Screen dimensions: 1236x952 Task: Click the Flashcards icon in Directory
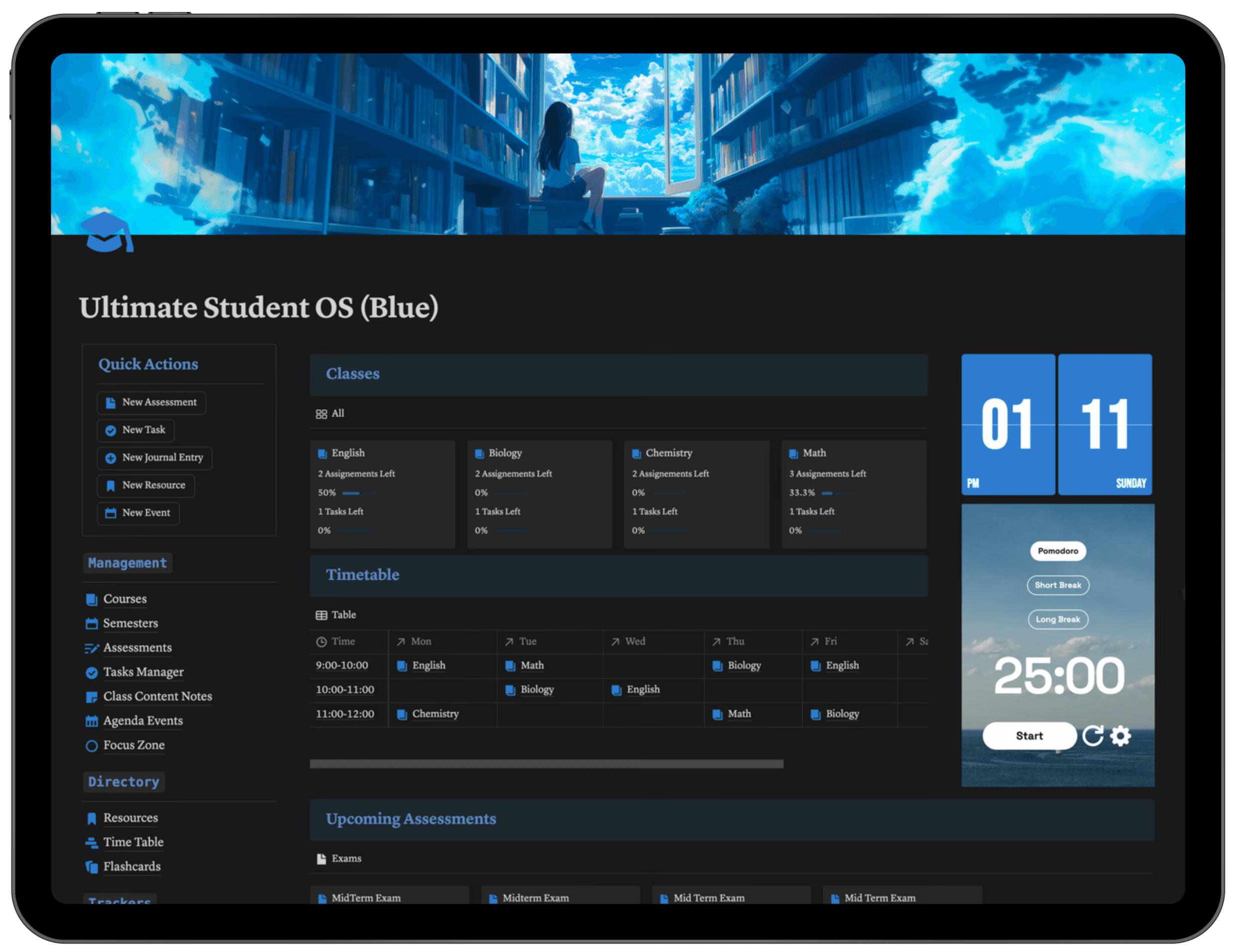pyautogui.click(x=91, y=867)
